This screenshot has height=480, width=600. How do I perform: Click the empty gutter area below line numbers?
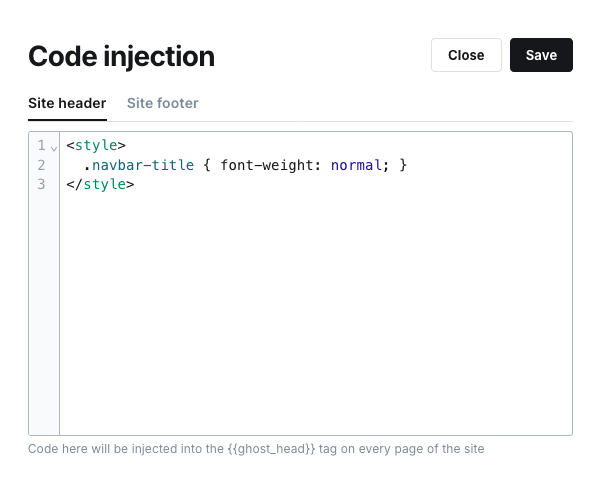pyautogui.click(x=44, y=320)
